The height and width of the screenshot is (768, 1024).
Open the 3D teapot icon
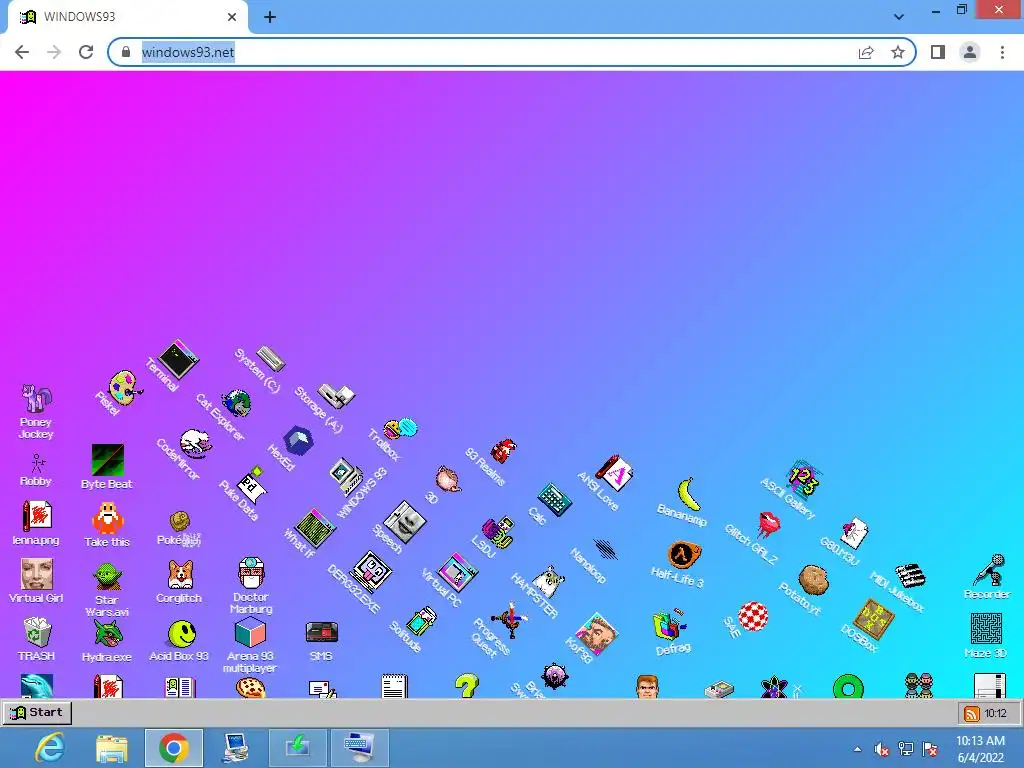click(448, 479)
